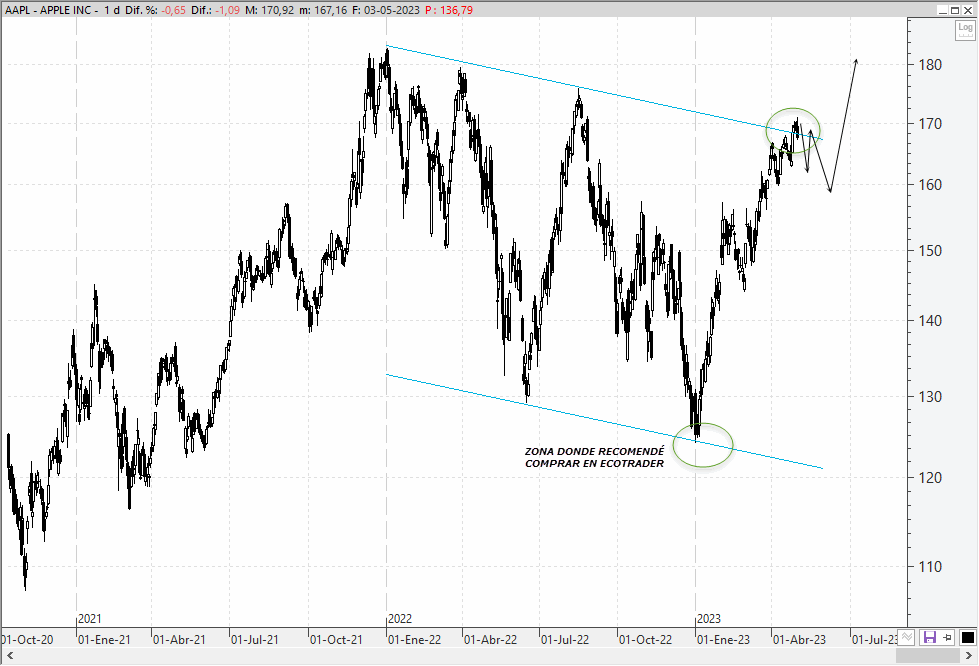This screenshot has width=979, height=666.
Task: Click the 01-Ene-23 date label
Action: coord(724,640)
